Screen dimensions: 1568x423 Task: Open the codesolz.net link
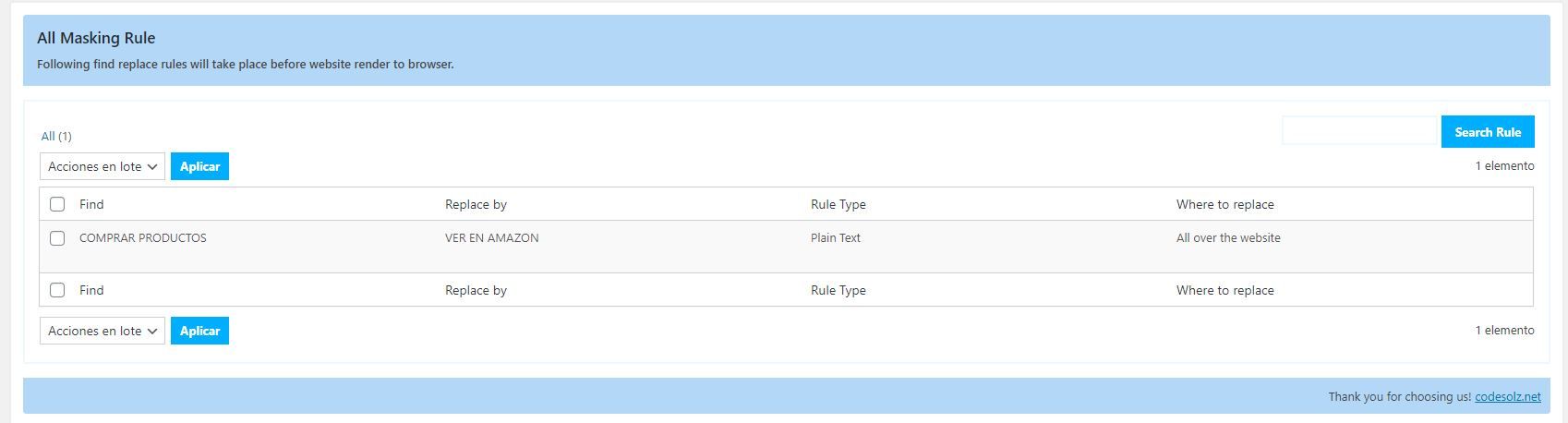1508,396
